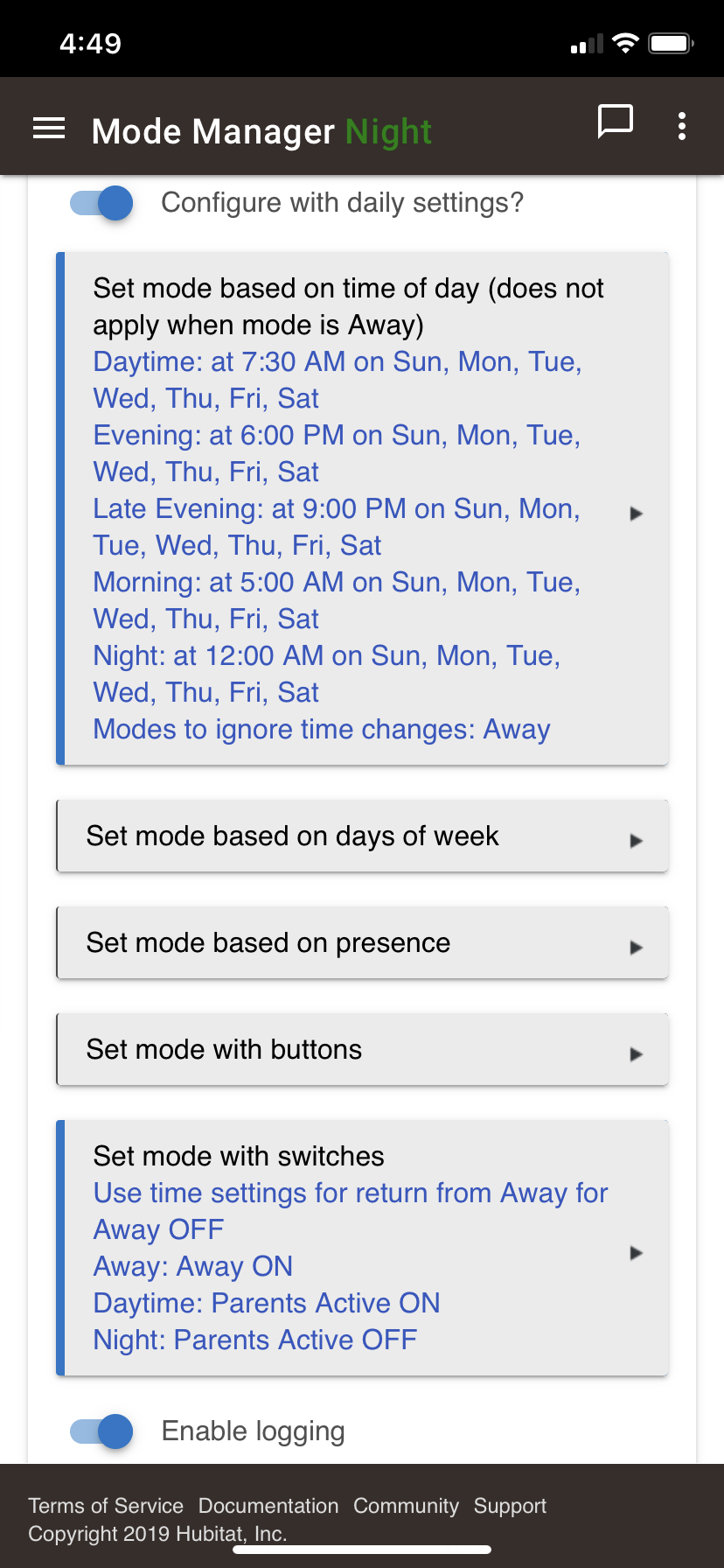
Task: Open the Documentation footer link
Action: coord(268,1506)
